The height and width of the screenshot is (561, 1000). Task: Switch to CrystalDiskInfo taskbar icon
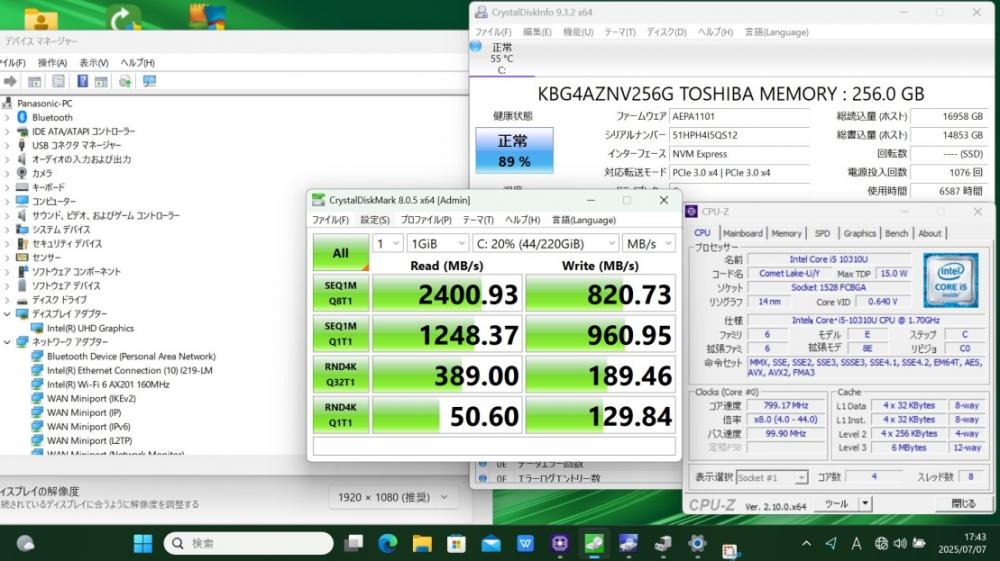[x=628, y=543]
